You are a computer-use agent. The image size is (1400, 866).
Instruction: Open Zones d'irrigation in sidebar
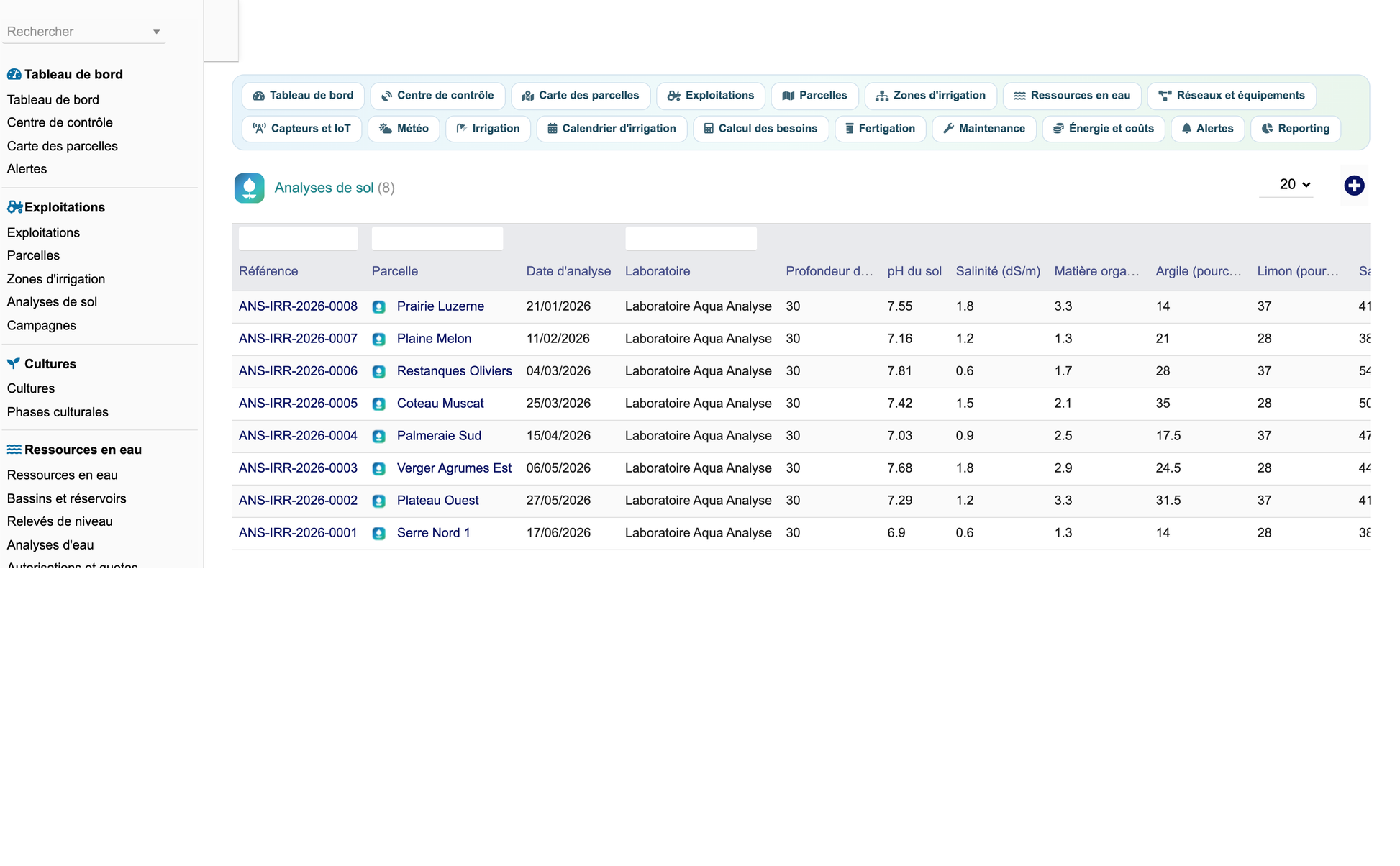coord(56,279)
